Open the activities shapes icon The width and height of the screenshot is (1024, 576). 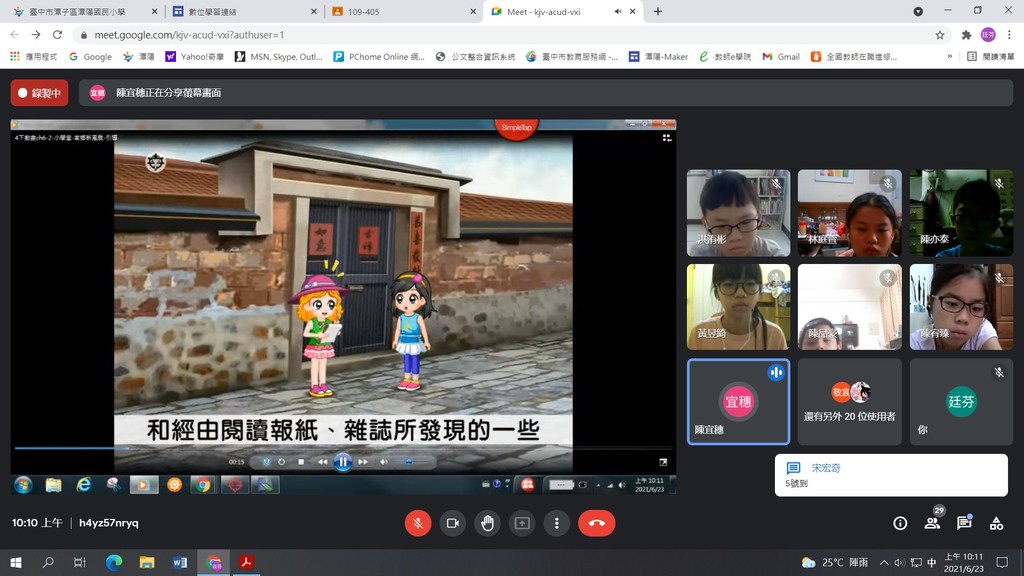click(x=996, y=523)
